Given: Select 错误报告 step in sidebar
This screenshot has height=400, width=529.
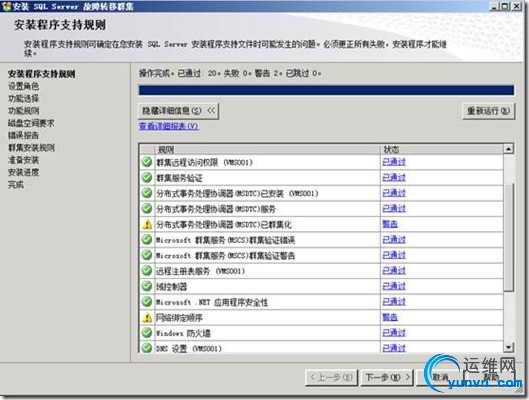Looking at the screenshot, I should point(23,135).
